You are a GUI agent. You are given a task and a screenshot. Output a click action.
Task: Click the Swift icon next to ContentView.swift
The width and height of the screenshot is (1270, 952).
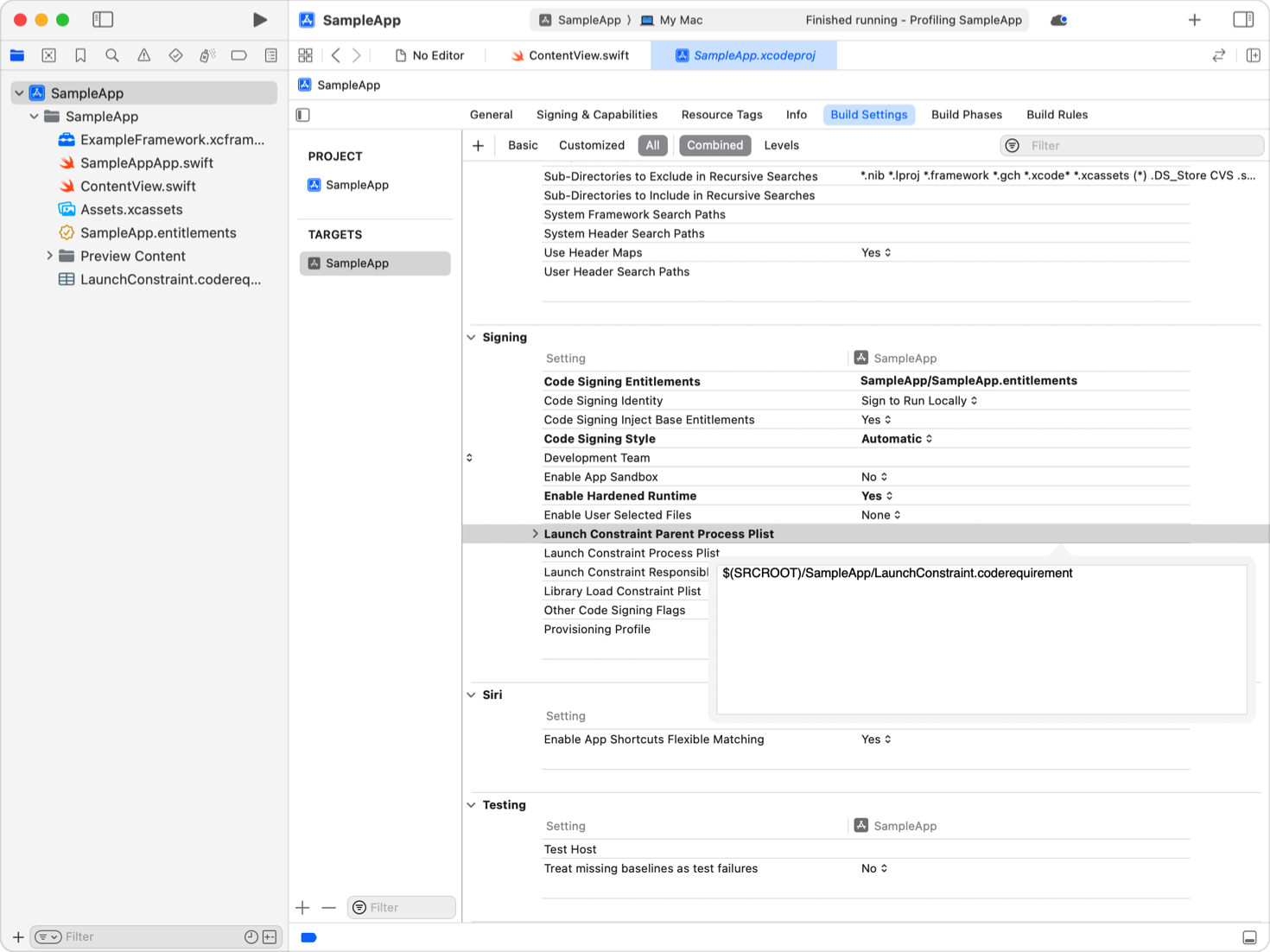point(67,186)
